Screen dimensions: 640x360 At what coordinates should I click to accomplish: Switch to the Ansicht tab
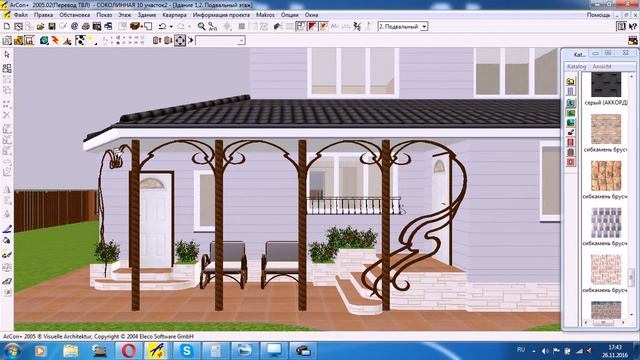(x=602, y=66)
